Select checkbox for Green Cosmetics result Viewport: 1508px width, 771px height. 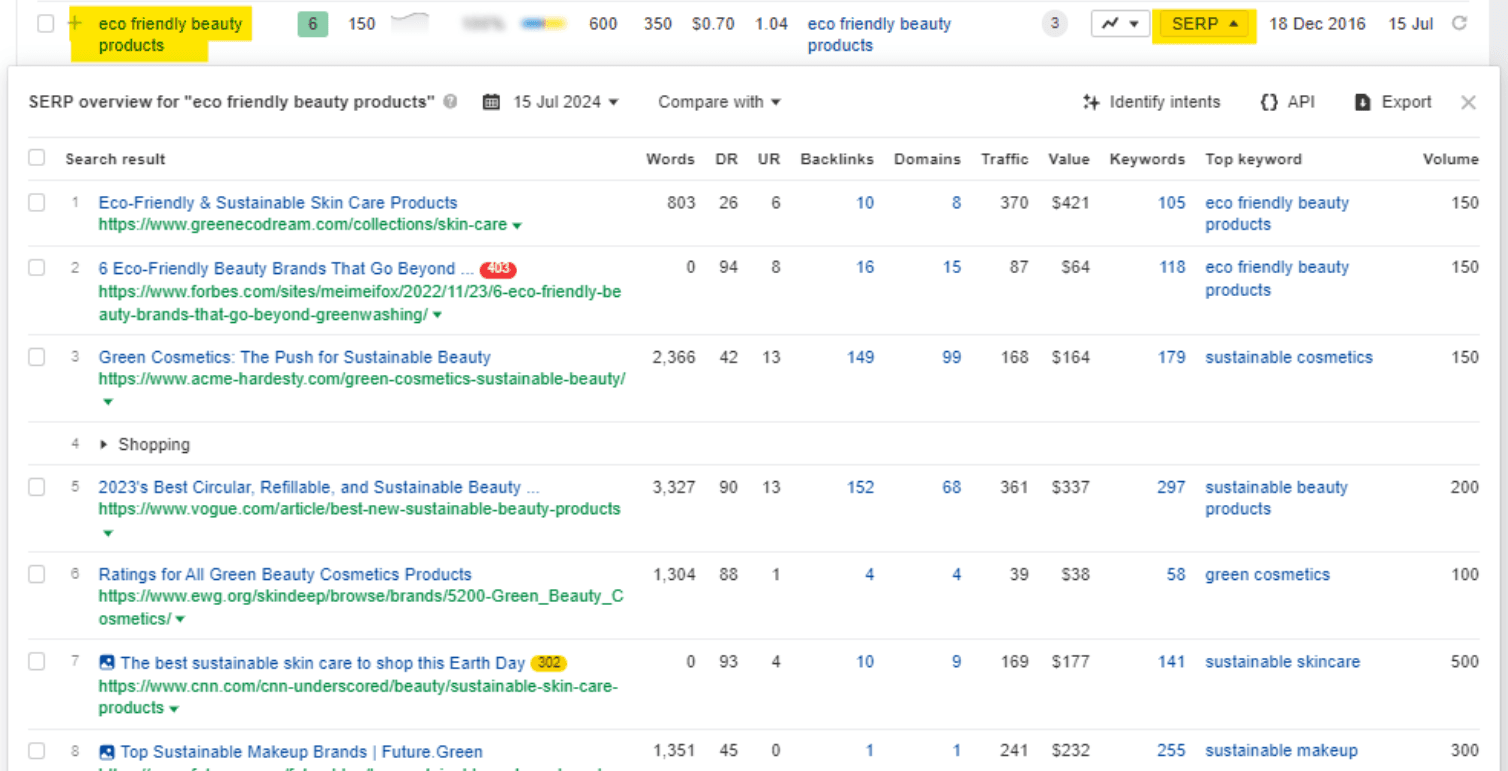pos(37,357)
